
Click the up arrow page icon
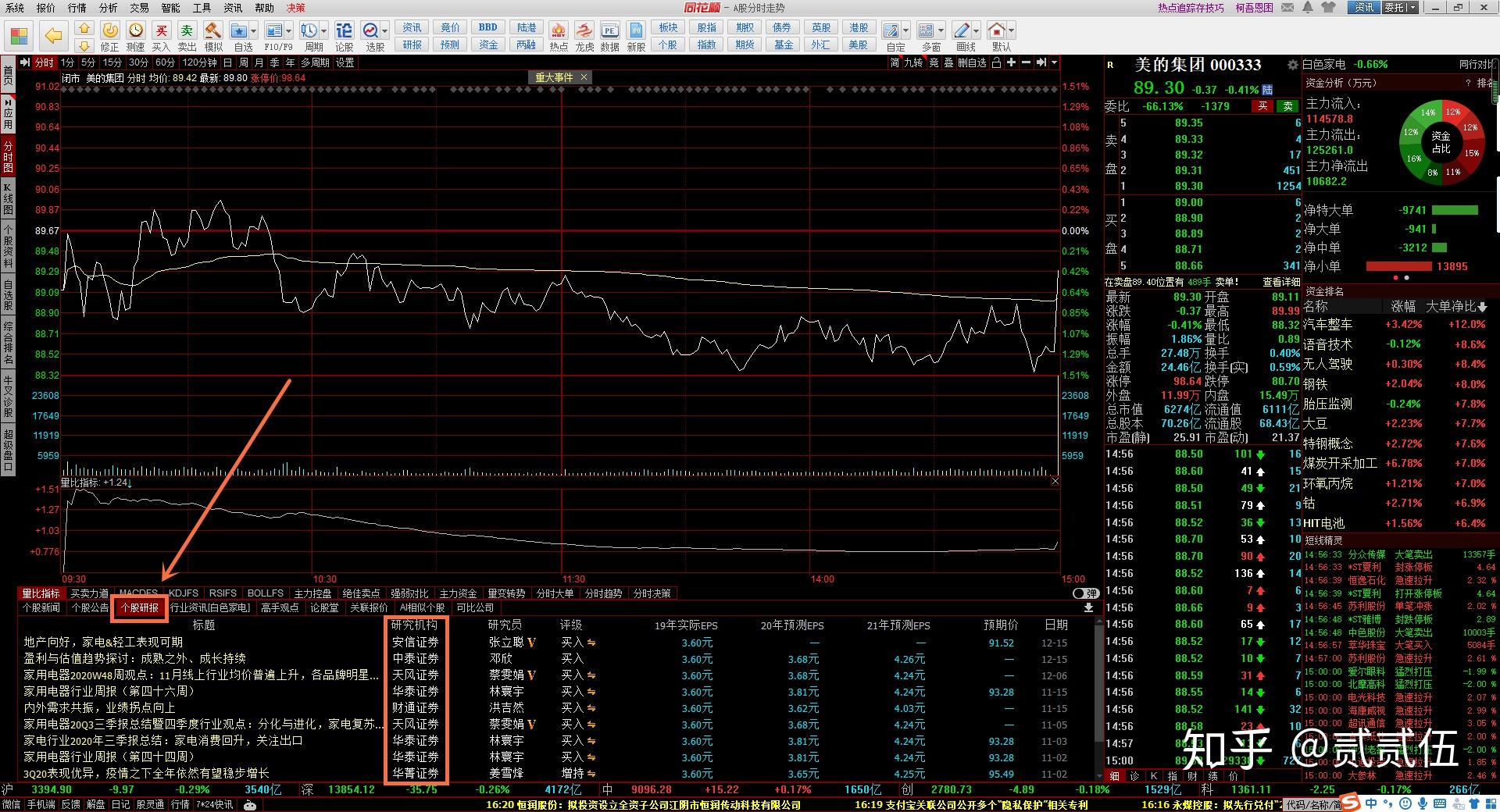coord(84,29)
